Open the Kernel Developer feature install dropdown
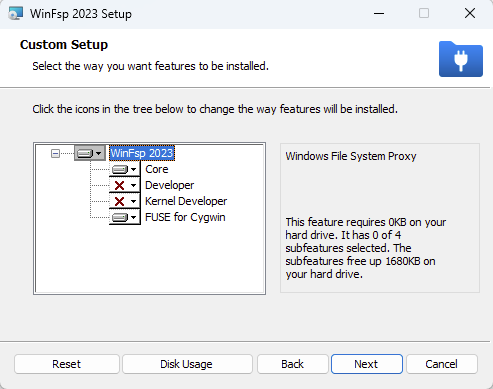 pyautogui.click(x=125, y=201)
